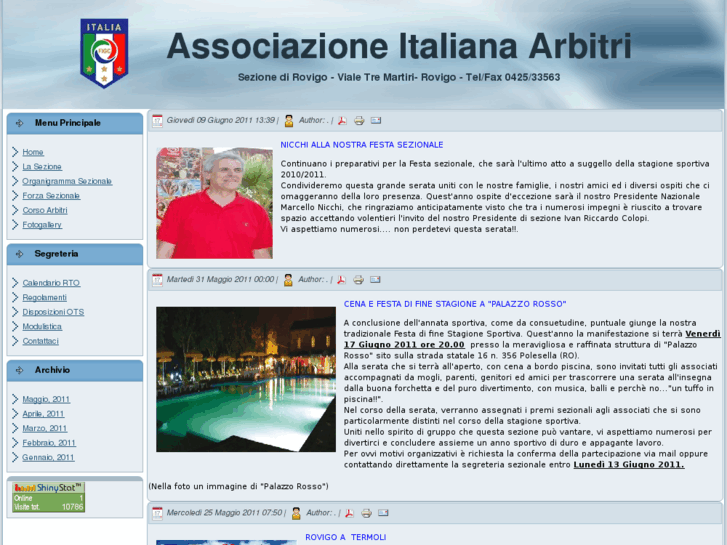Click the caption Nella foto un immagine
Viewport: 727px width, 545px height.
[238, 487]
